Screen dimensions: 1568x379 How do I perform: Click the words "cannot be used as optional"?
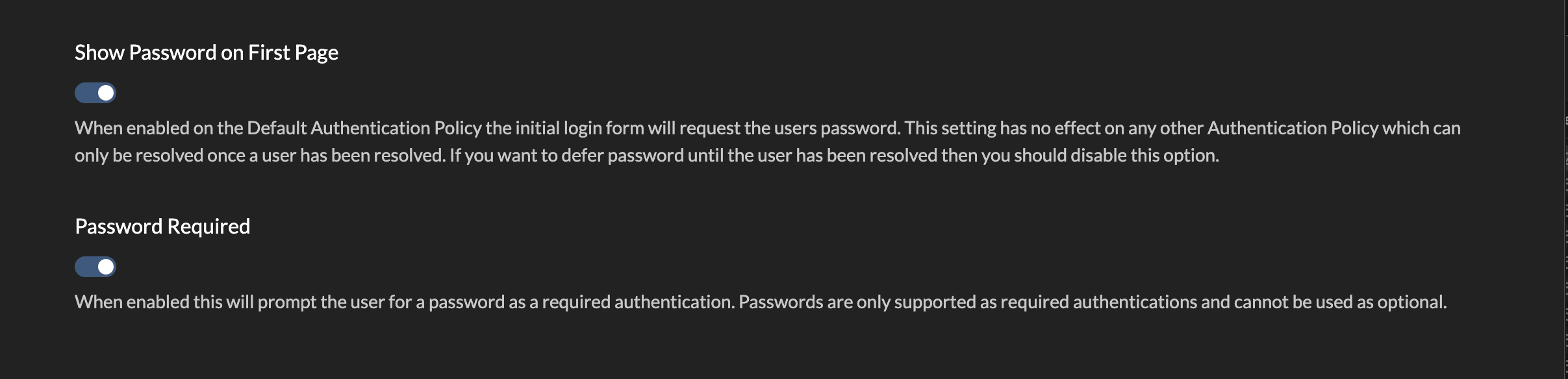[1339, 302]
